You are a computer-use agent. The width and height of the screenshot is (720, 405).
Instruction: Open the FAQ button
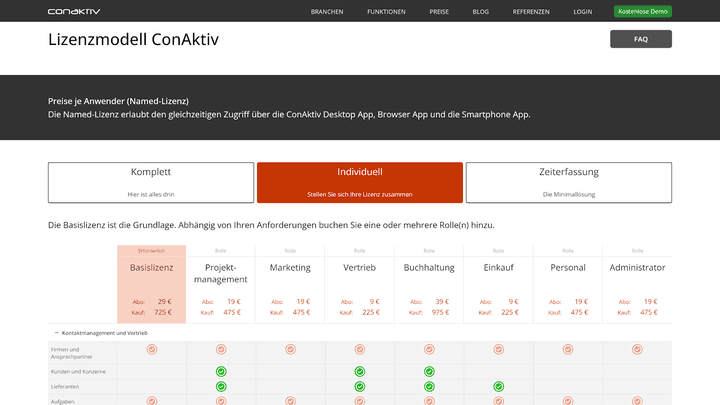coord(641,39)
